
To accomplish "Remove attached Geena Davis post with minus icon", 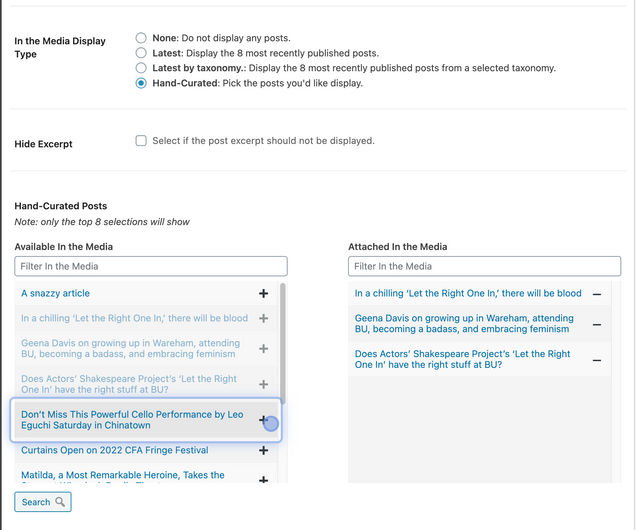I will (597, 324).
